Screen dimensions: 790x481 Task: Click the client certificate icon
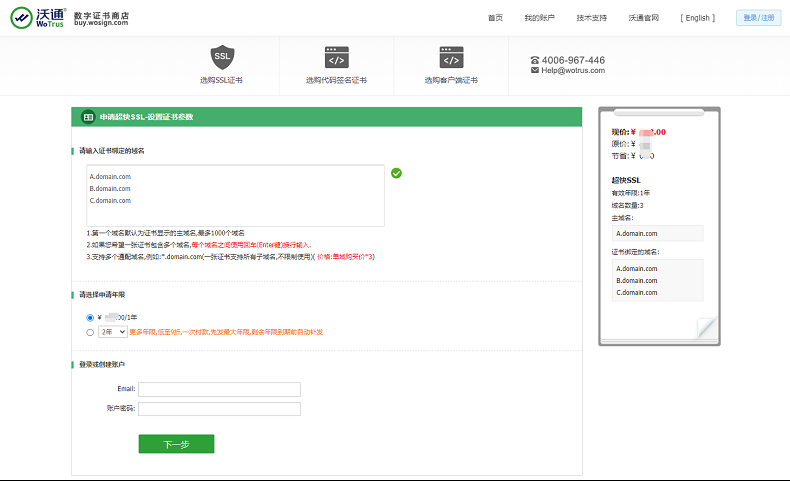click(x=451, y=57)
